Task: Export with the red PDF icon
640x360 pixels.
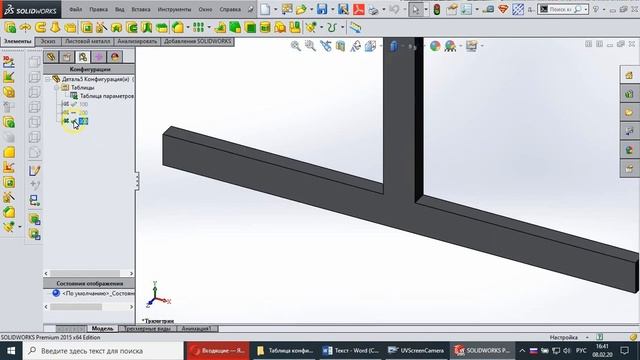Action: point(359,9)
